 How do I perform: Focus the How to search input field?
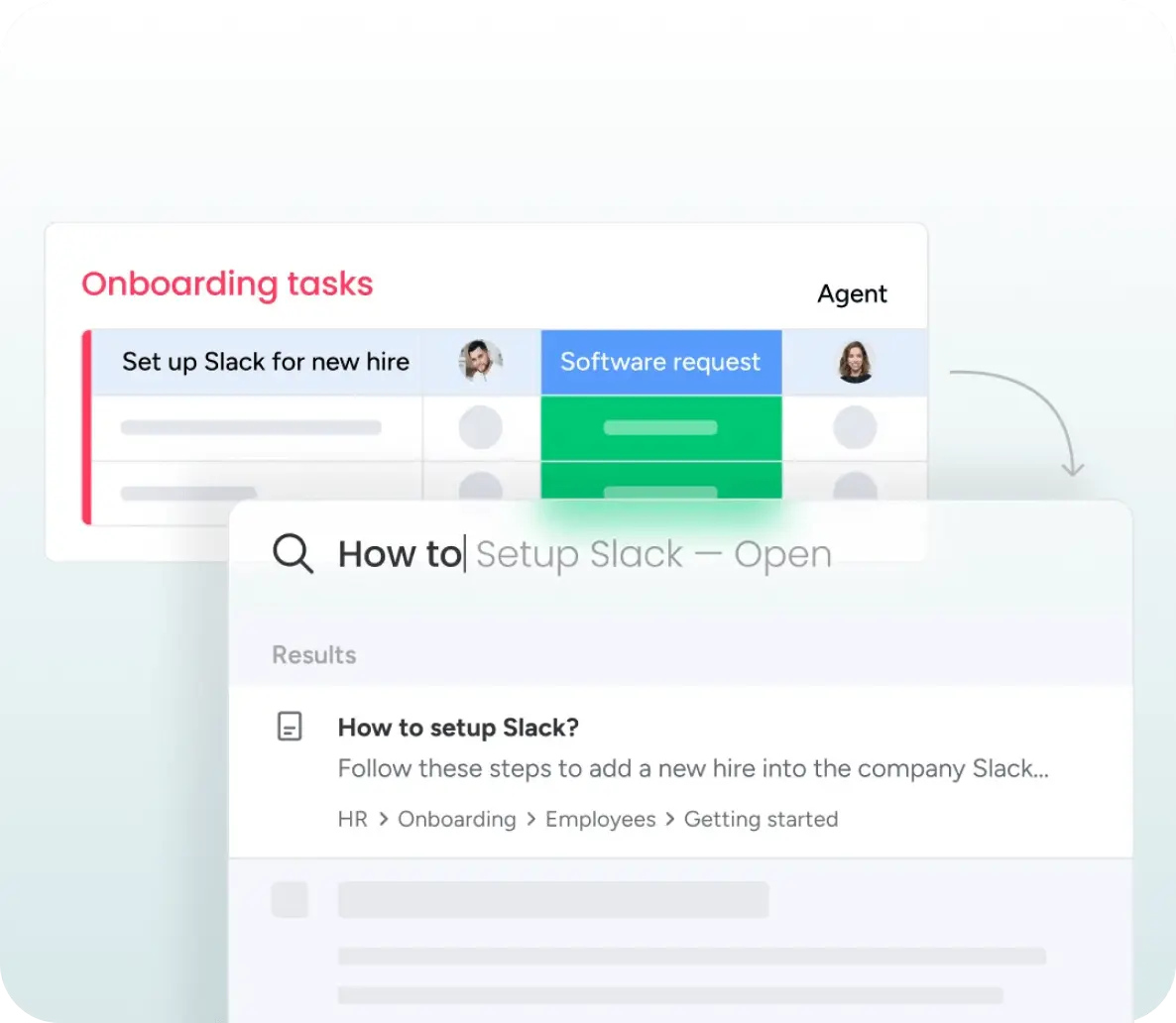[585, 554]
